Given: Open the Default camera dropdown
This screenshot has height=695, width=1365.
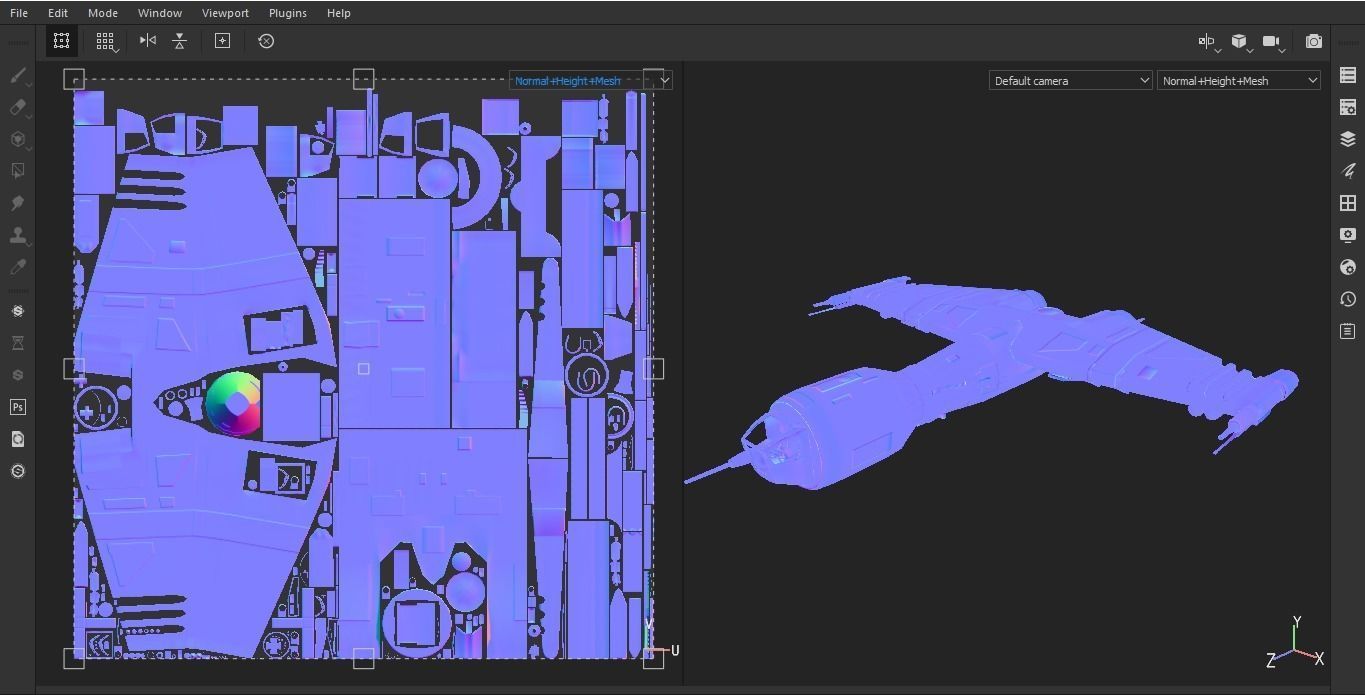Looking at the screenshot, I should [x=1071, y=80].
